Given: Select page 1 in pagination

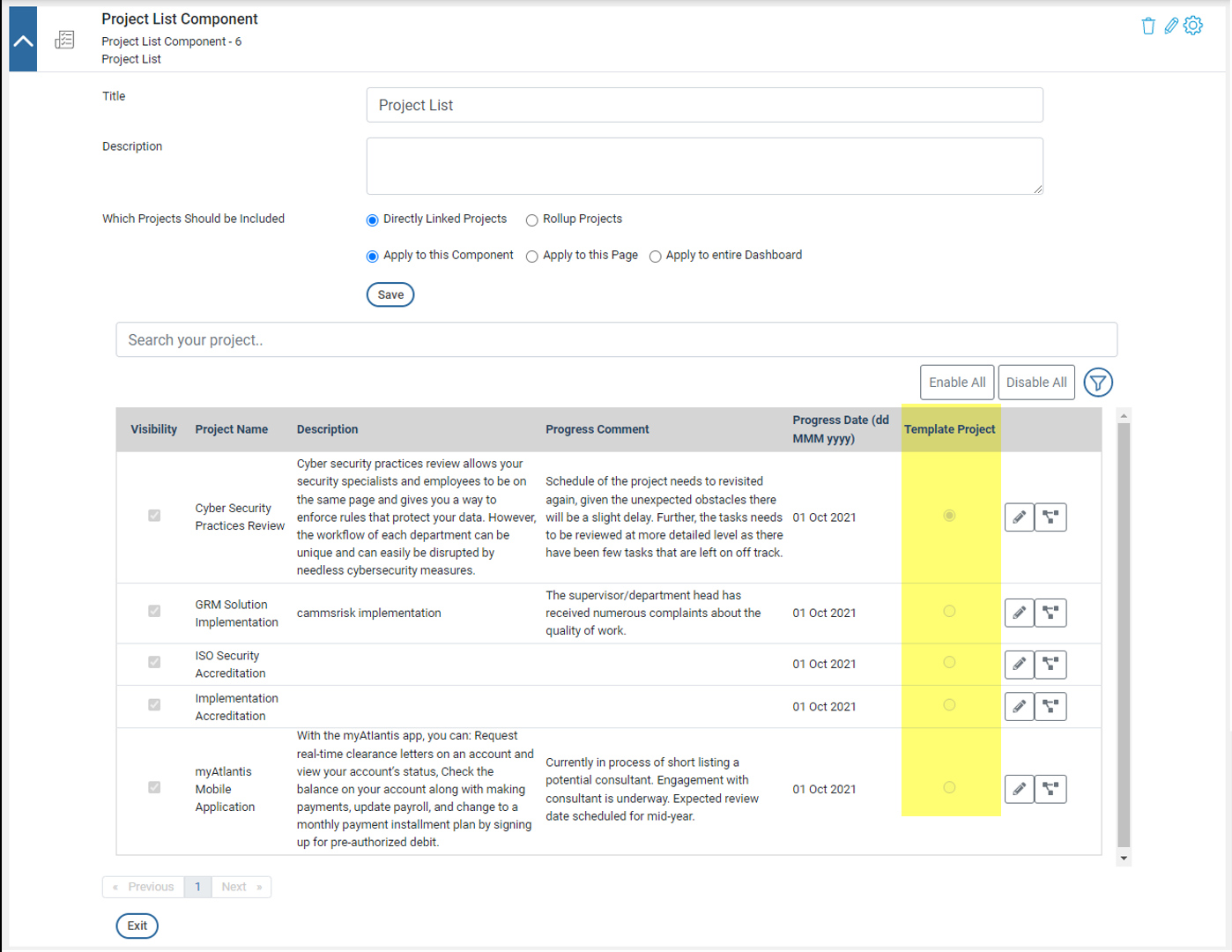Looking at the screenshot, I should (197, 887).
